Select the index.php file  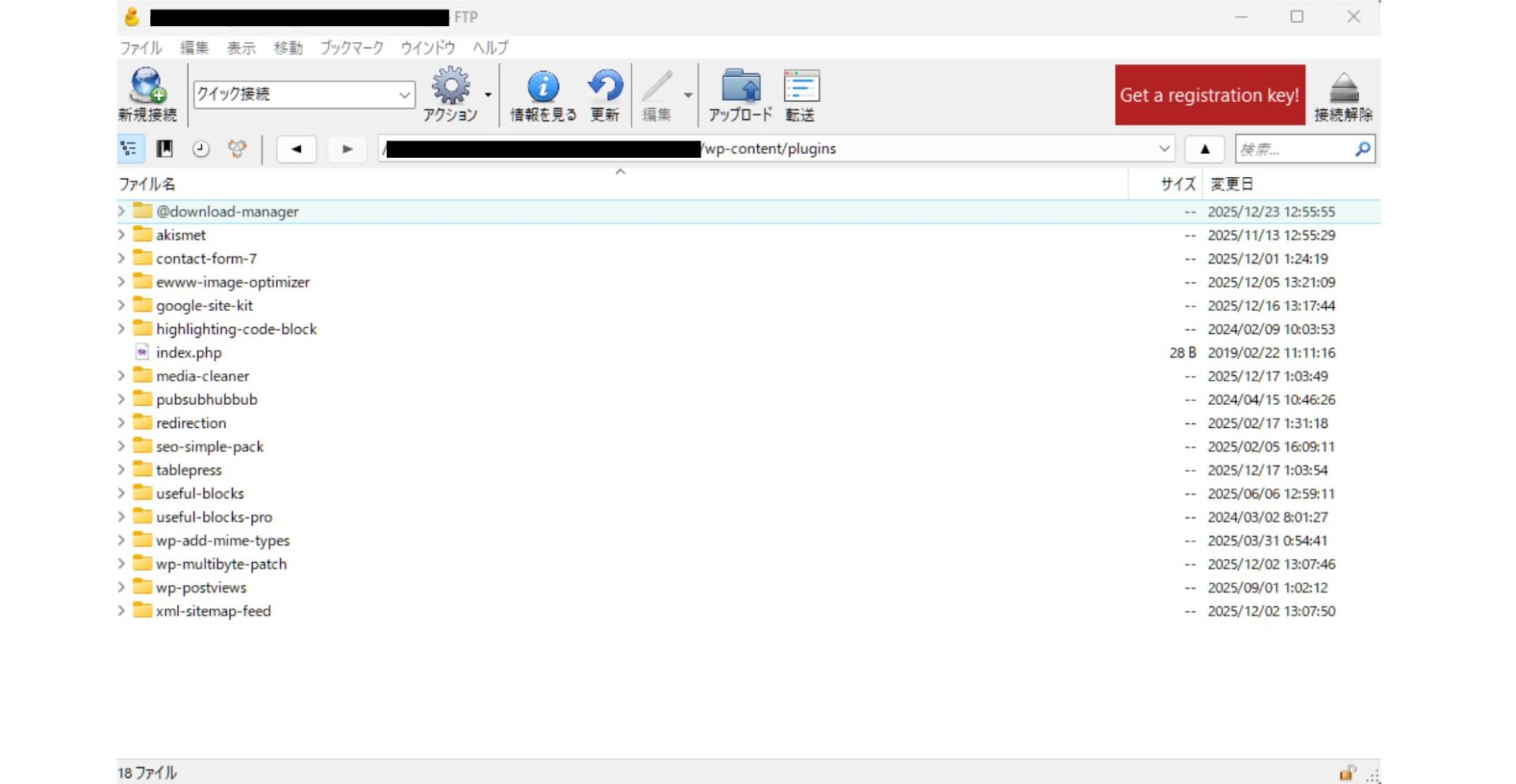pyautogui.click(x=189, y=353)
